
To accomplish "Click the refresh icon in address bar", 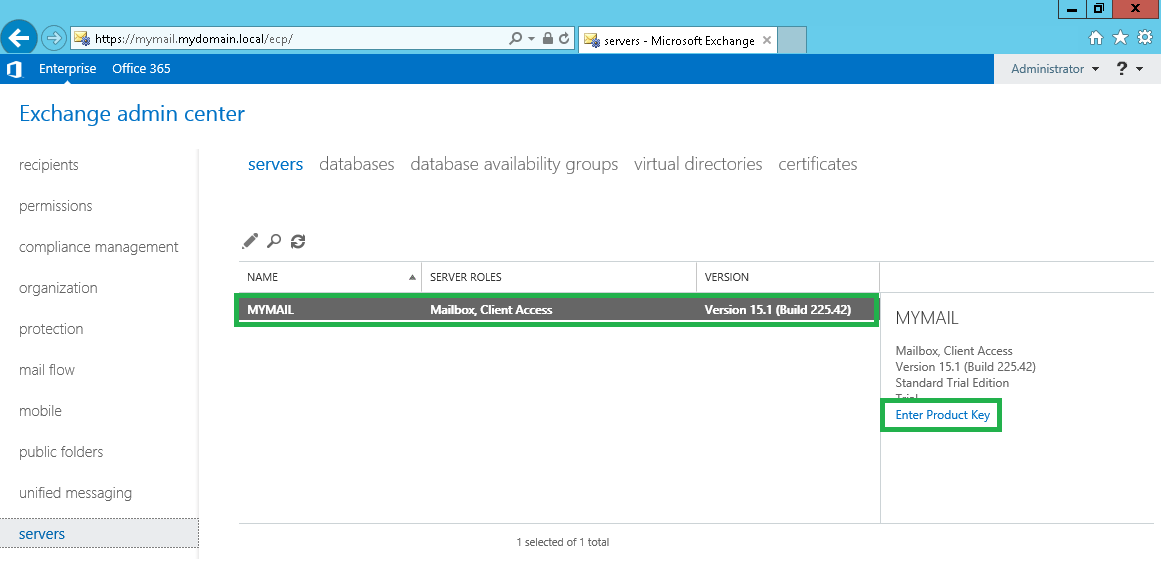I will coord(564,39).
